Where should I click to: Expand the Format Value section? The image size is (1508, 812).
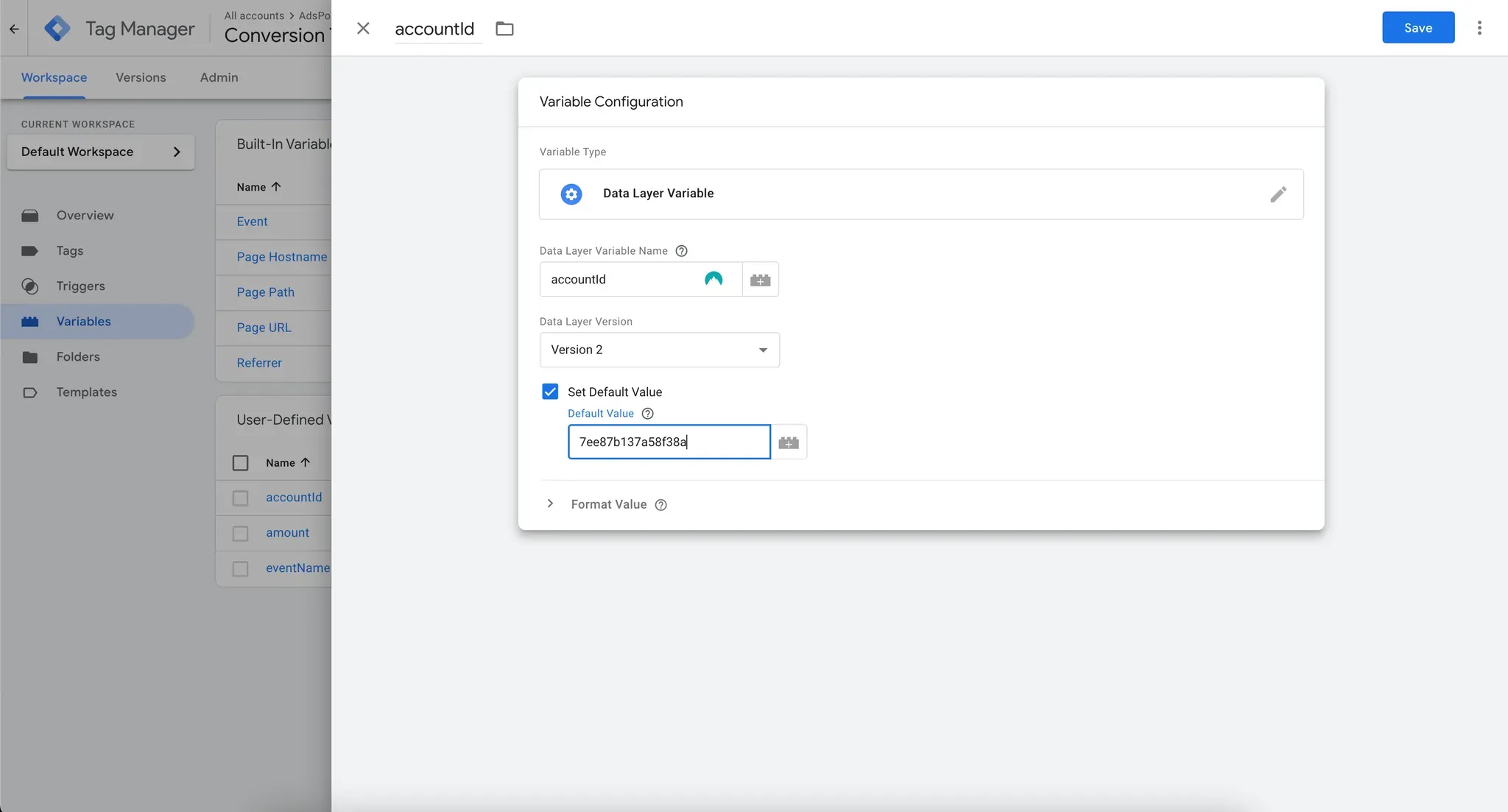tap(550, 504)
